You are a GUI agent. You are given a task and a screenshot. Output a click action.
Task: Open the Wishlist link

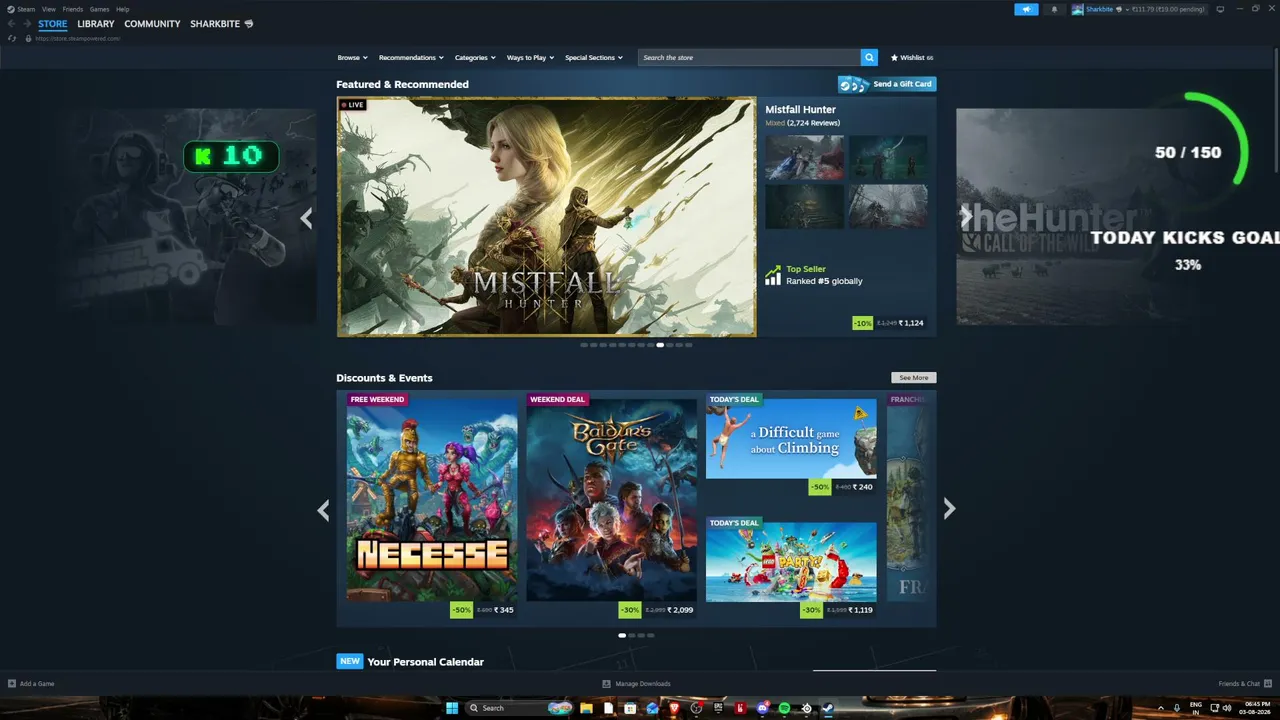pyautogui.click(x=912, y=57)
